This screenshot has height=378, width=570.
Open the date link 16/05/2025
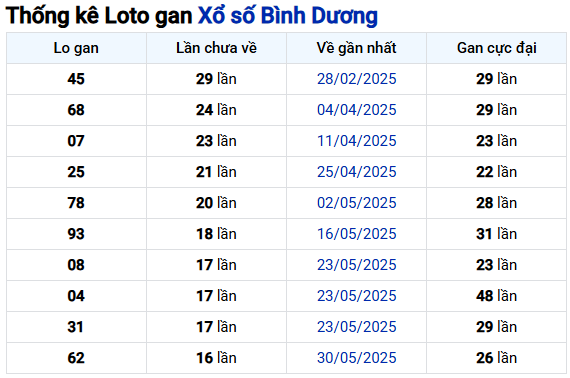356,234
